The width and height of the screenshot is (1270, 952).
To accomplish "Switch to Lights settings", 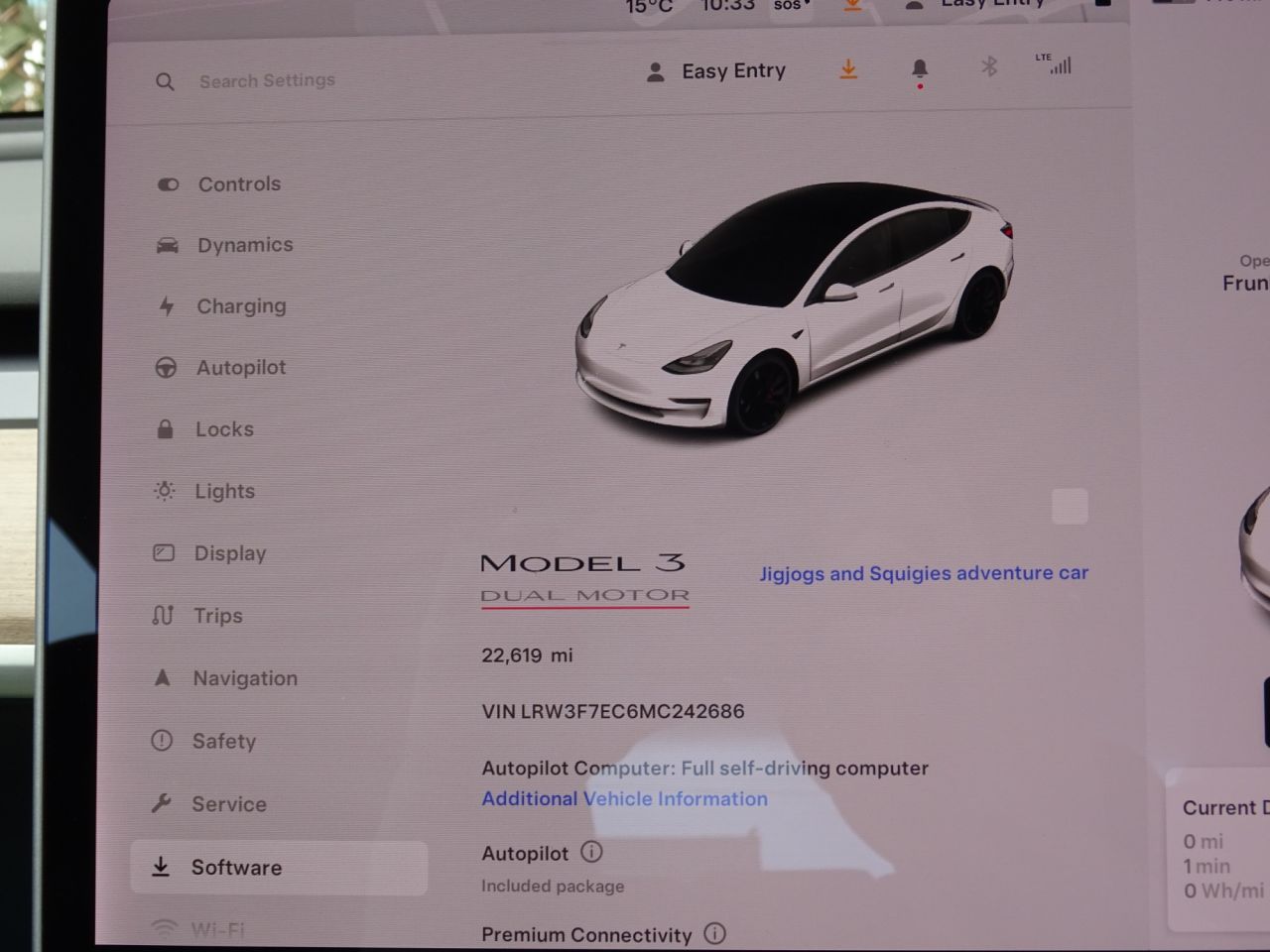I will coord(224,491).
